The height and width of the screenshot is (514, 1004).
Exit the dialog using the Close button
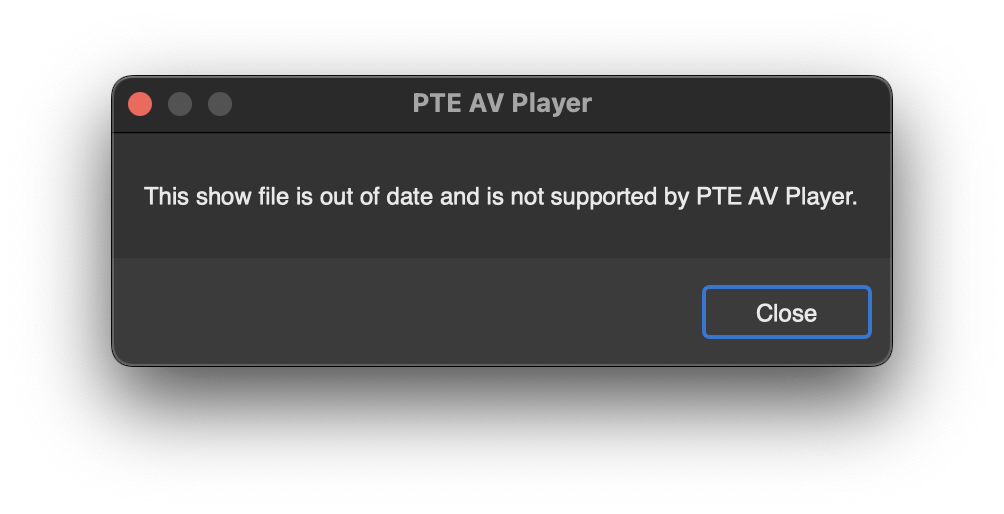coord(786,313)
